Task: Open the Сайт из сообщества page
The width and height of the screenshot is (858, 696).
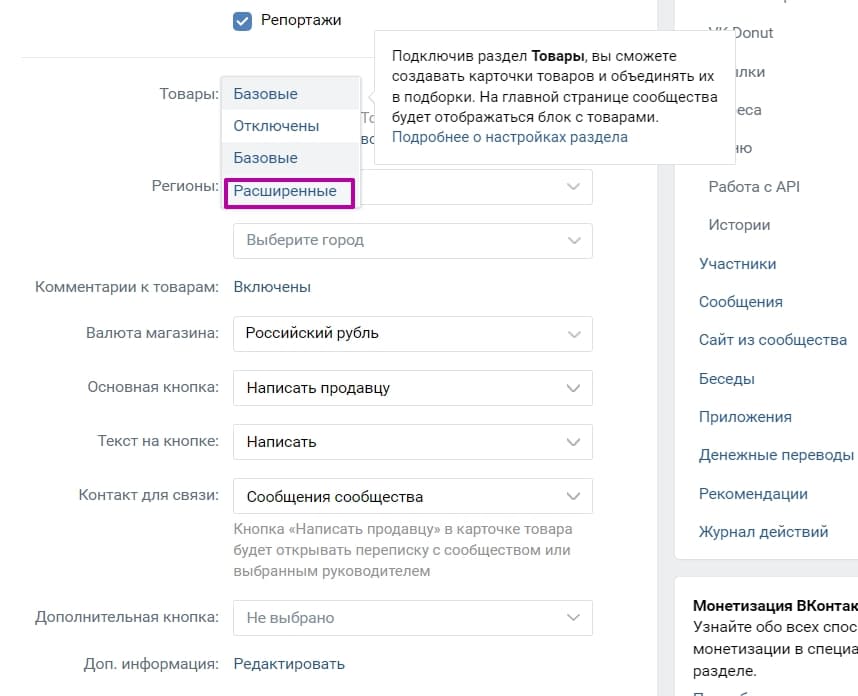Action: pyautogui.click(x=771, y=340)
